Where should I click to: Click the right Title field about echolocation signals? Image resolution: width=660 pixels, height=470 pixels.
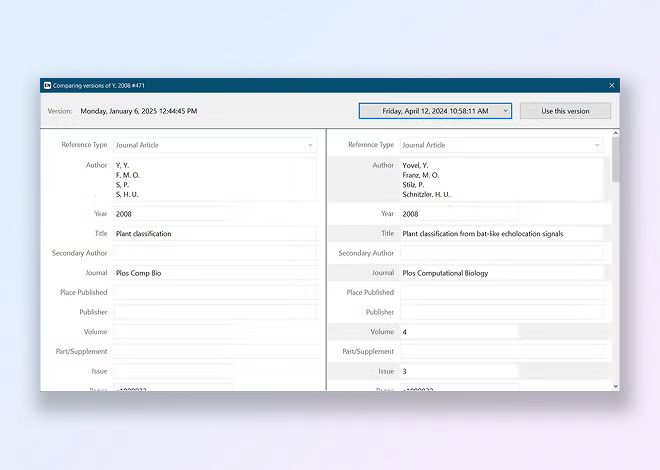[x=501, y=233]
